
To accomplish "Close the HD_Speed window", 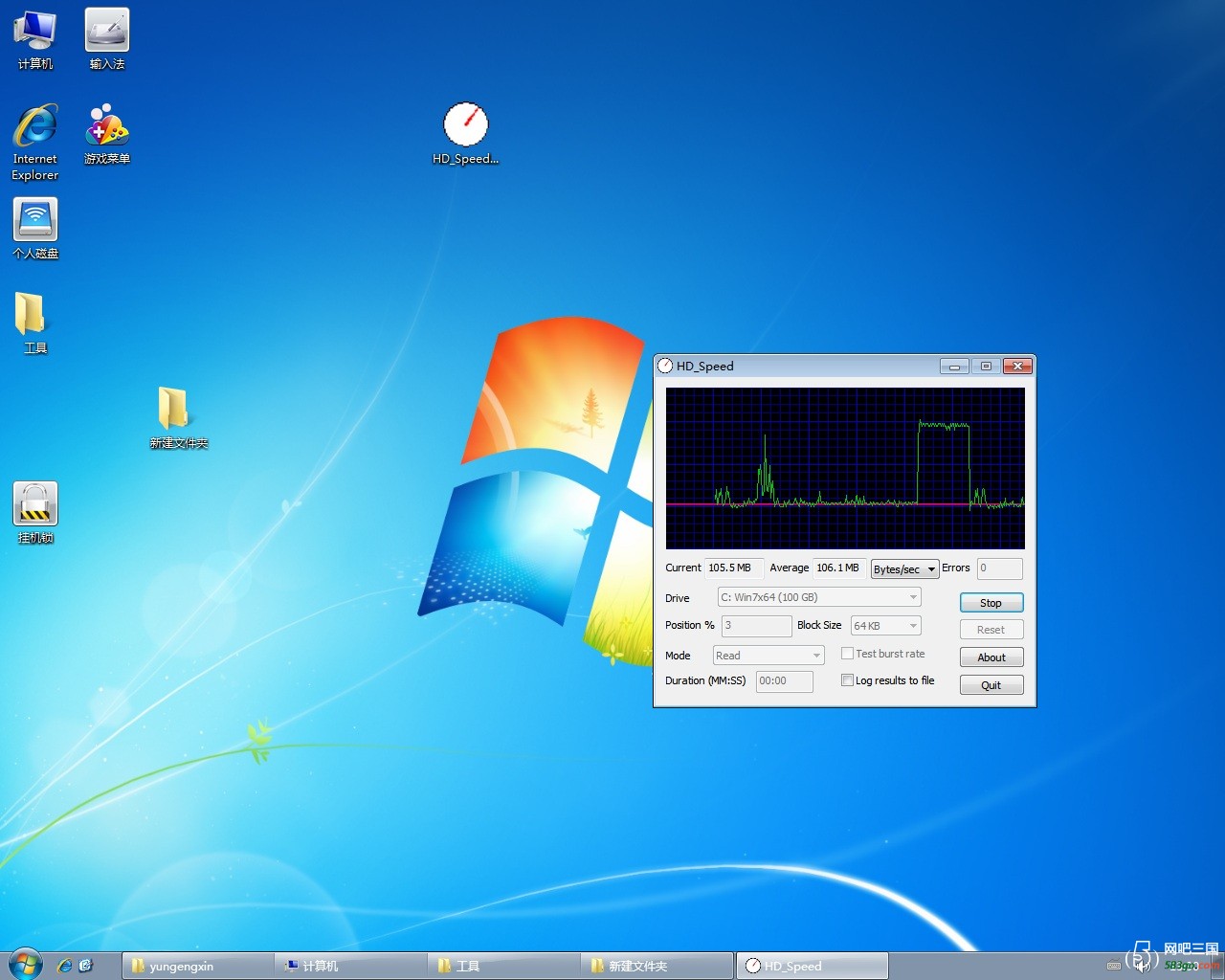I will point(1018,367).
